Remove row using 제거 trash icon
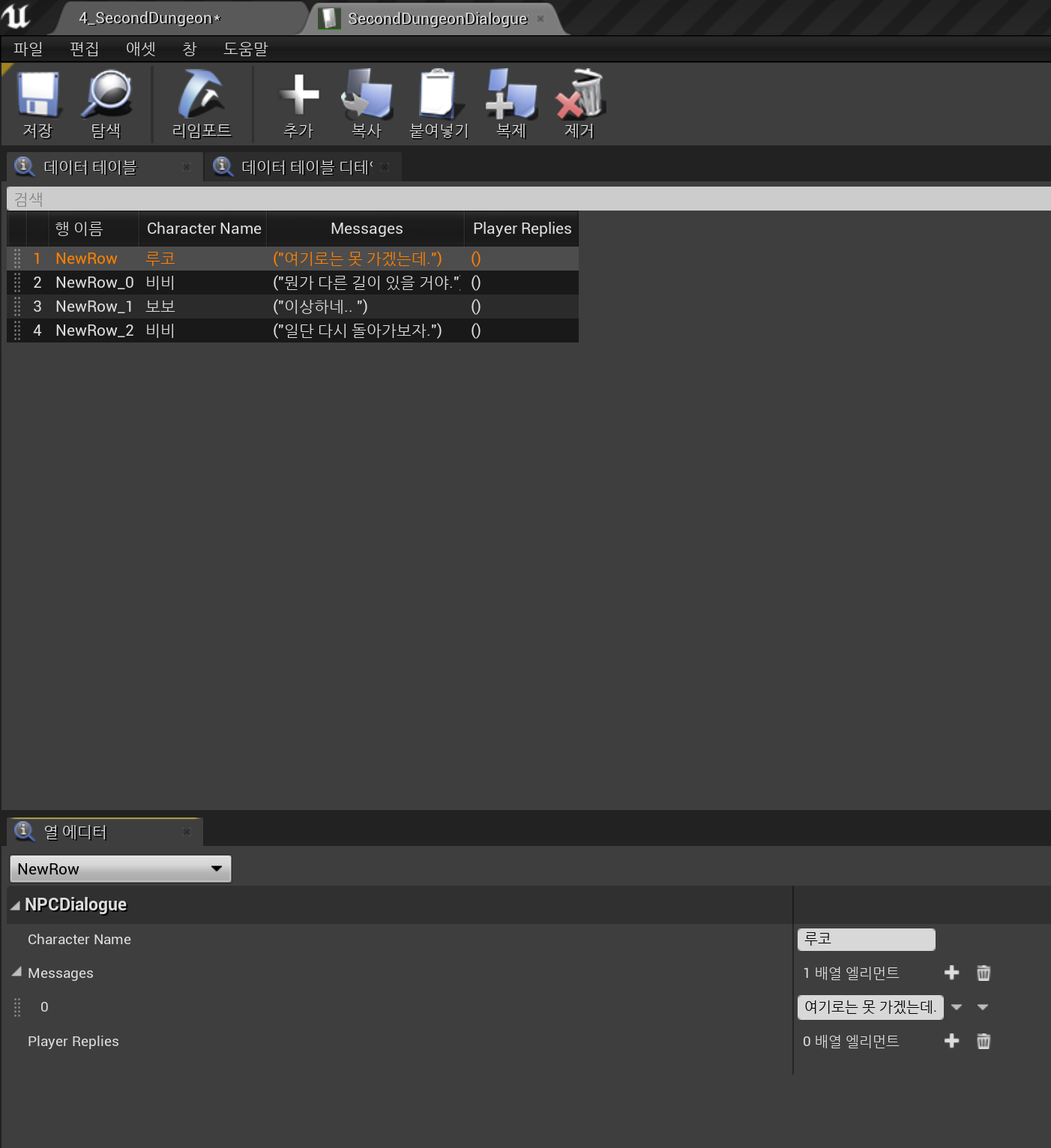Viewport: 1051px width, 1148px height. tap(579, 97)
